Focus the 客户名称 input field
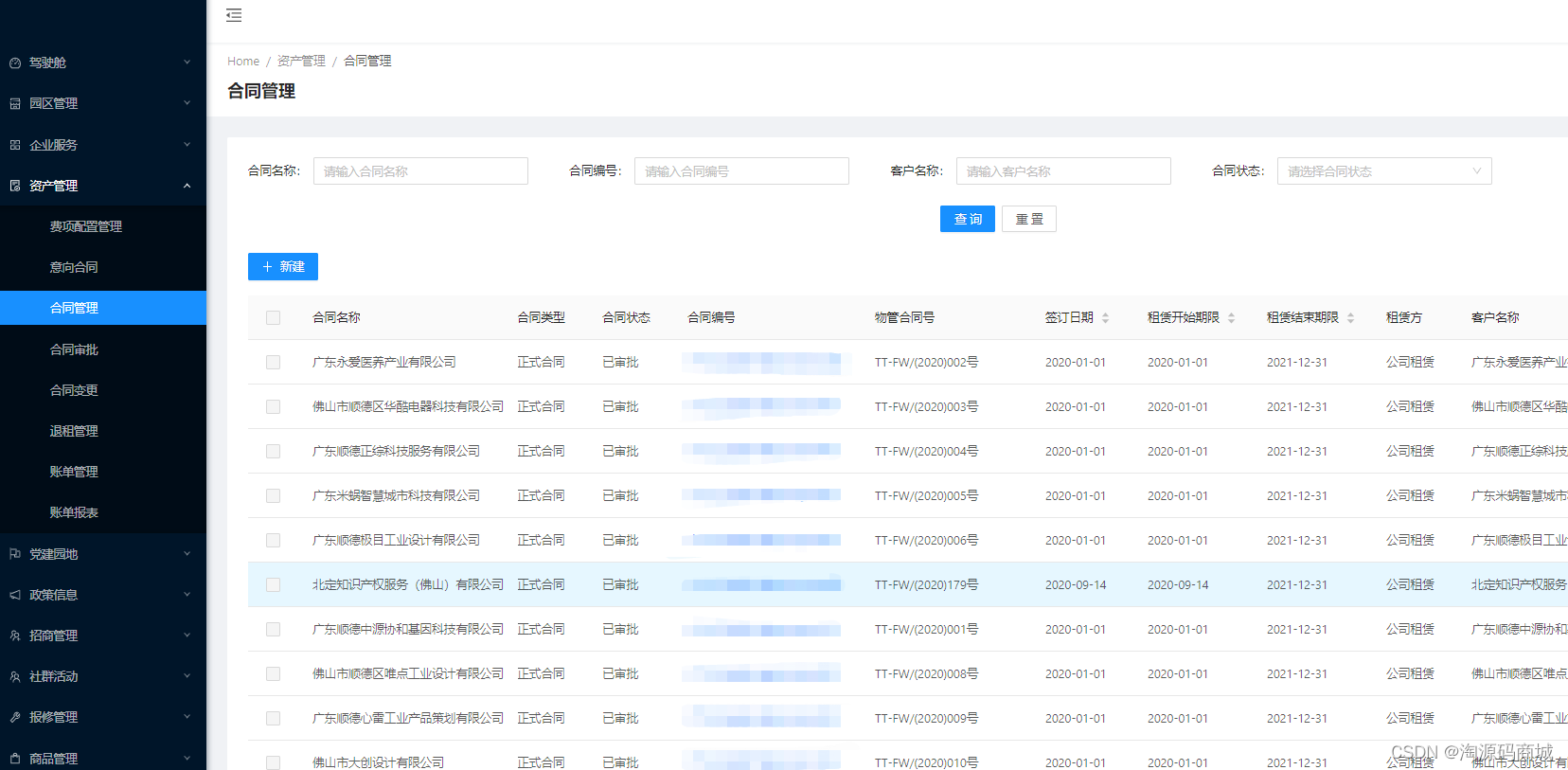 click(x=1063, y=171)
